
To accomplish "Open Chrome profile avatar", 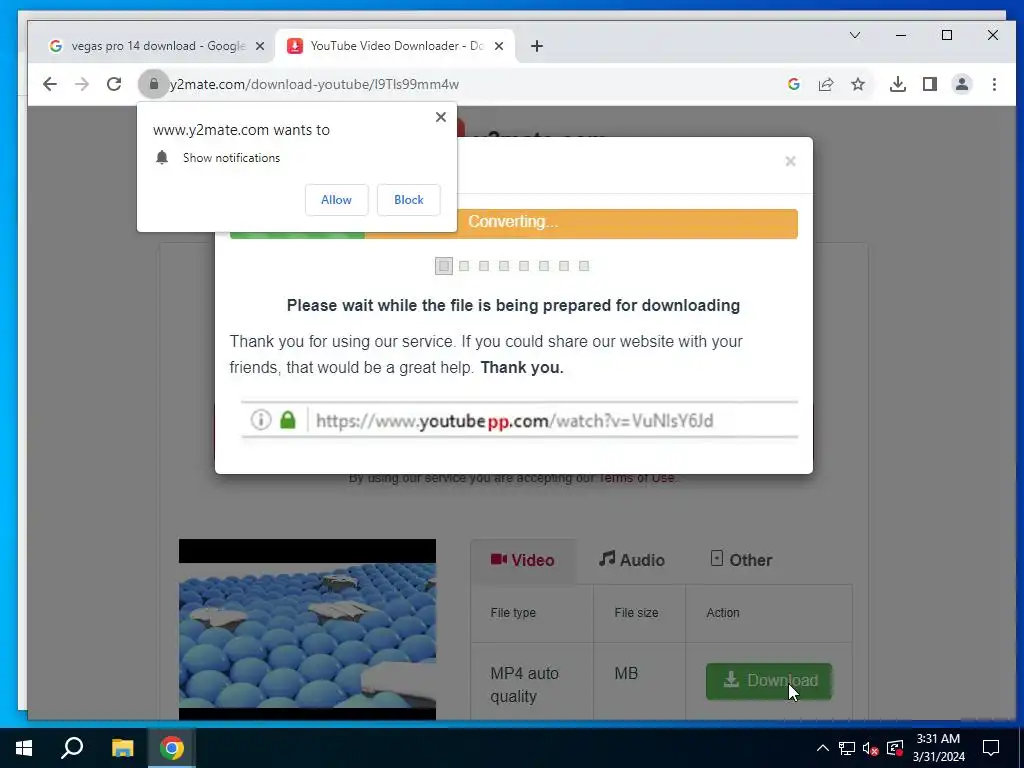I will click(x=962, y=84).
